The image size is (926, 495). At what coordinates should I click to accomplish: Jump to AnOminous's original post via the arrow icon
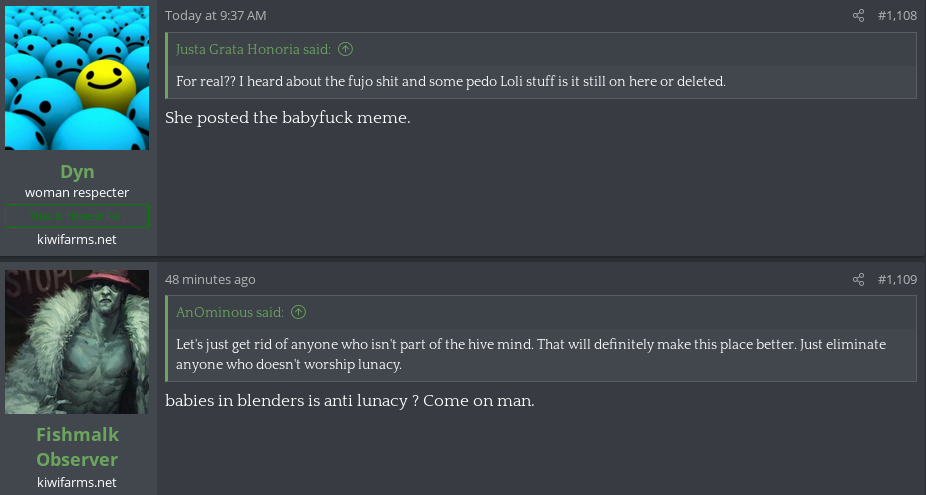(x=299, y=312)
